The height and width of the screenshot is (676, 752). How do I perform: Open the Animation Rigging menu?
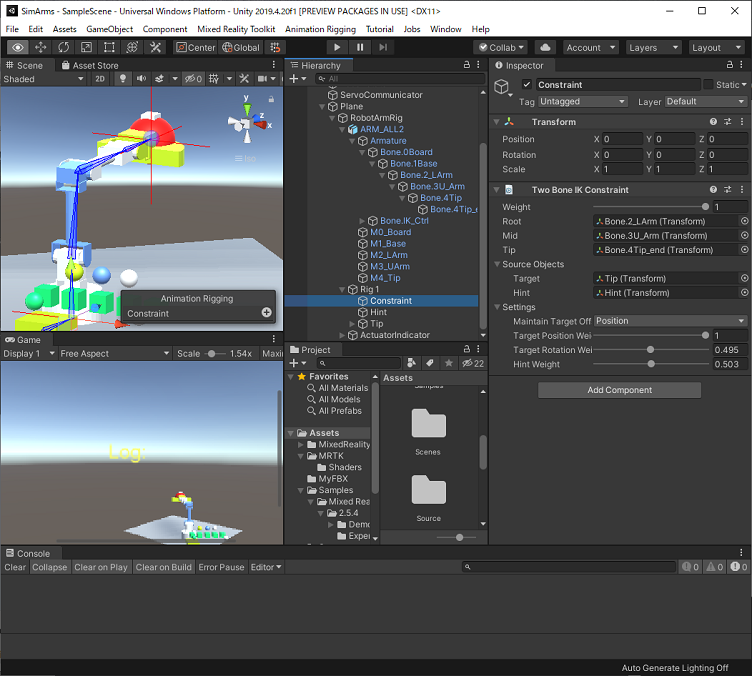click(320, 29)
